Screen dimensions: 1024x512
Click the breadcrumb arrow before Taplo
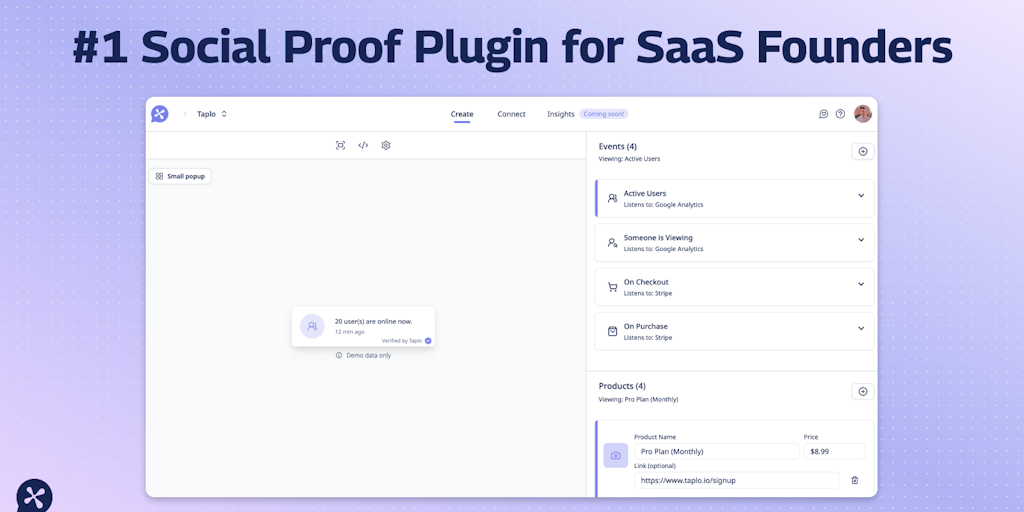(185, 114)
